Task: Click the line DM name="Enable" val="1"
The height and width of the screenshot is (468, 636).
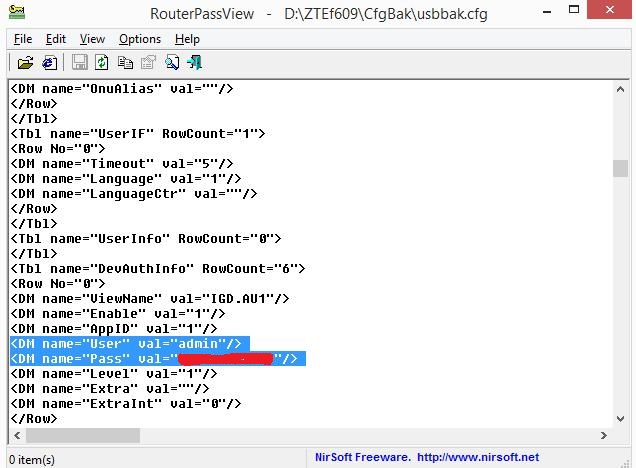Action: pyautogui.click(x=118, y=314)
